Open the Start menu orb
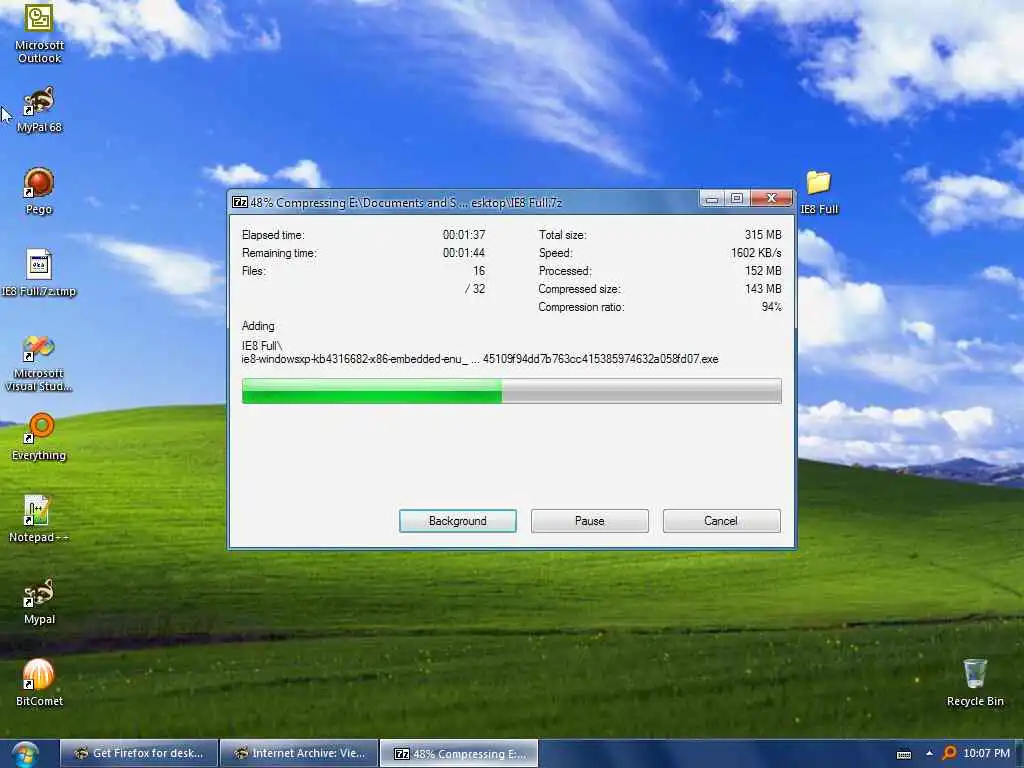The height and width of the screenshot is (768, 1024). pos(25,754)
